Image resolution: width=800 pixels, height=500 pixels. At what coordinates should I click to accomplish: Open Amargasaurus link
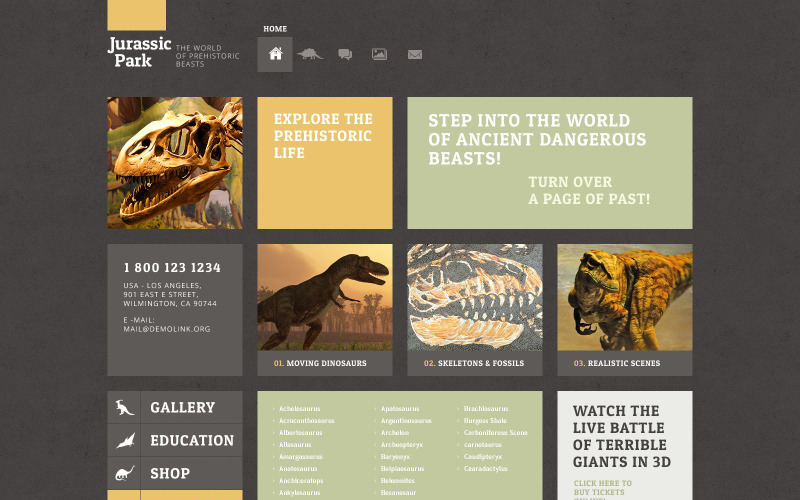(x=301, y=457)
